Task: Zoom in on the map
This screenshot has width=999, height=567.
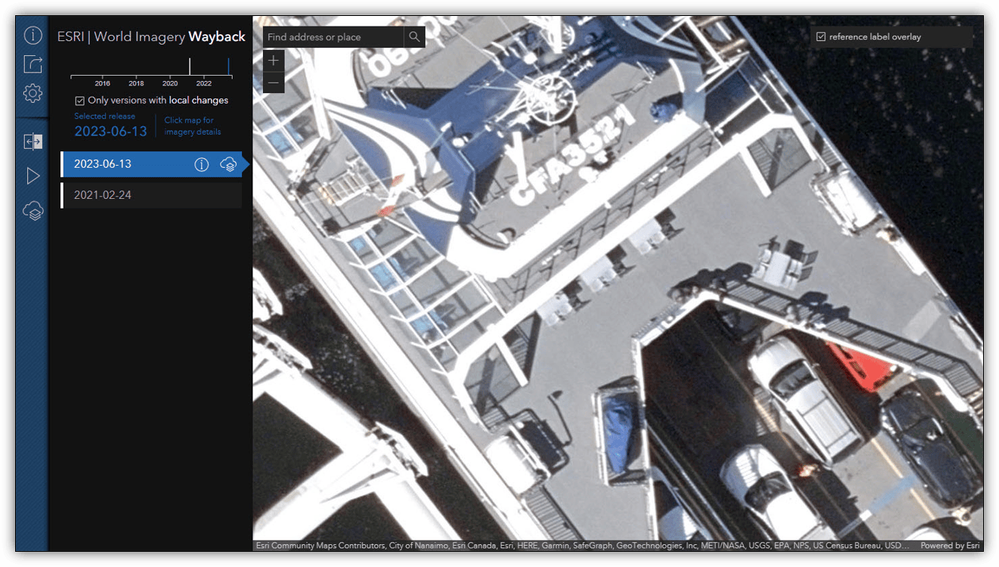Action: coord(273,61)
